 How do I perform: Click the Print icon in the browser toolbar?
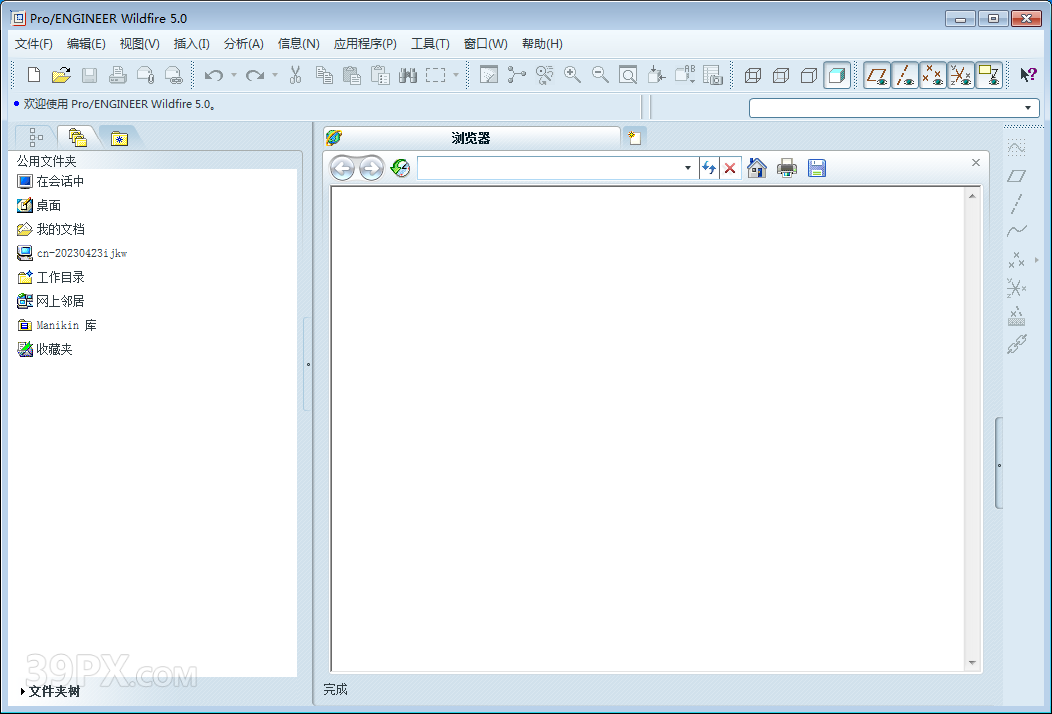pyautogui.click(x=787, y=168)
